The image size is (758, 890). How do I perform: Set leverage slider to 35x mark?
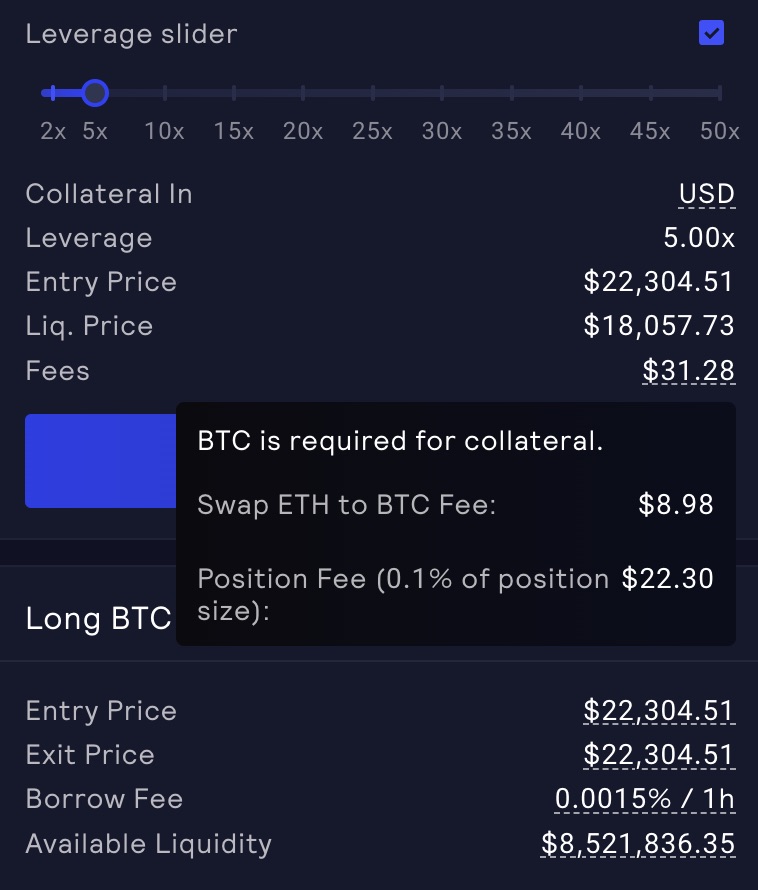(512, 94)
